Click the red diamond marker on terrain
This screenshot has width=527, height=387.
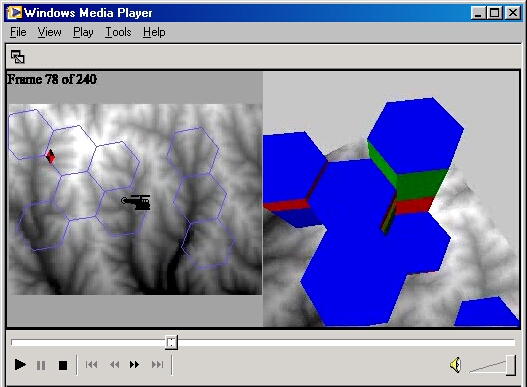pyautogui.click(x=50, y=156)
